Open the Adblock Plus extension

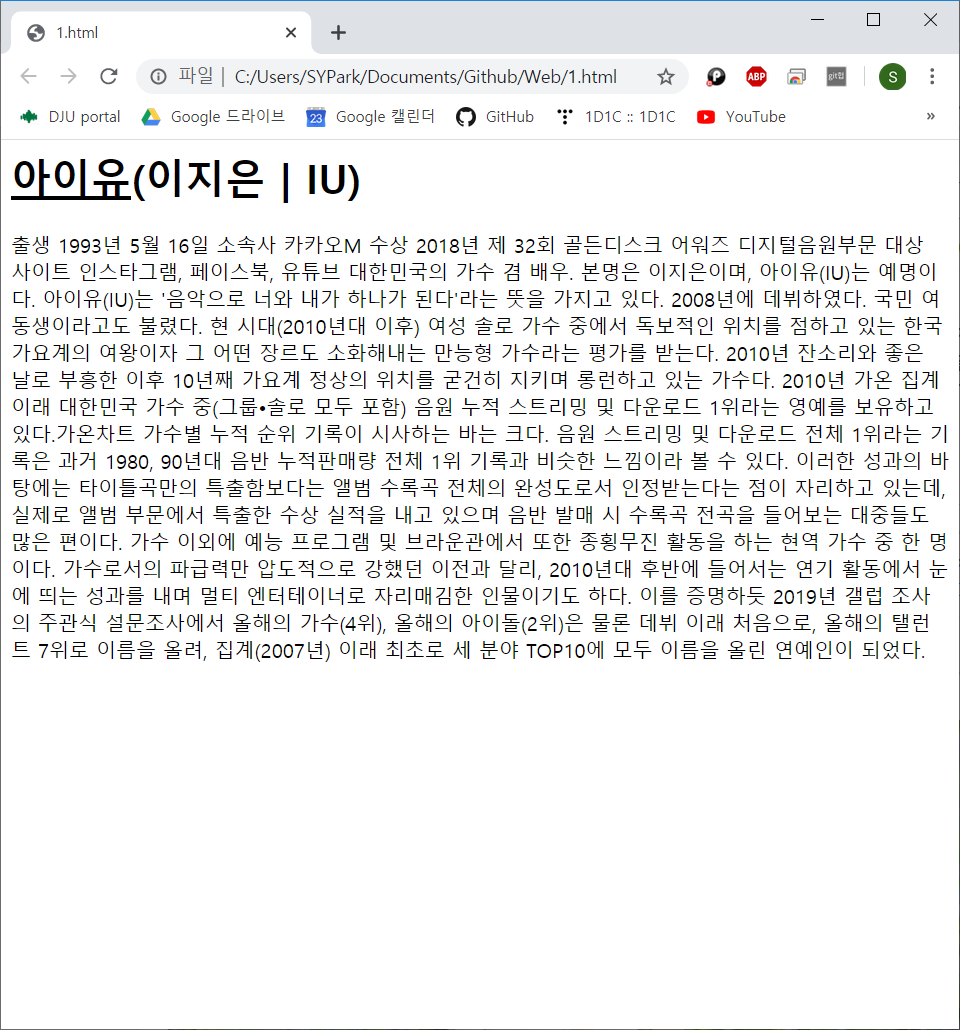tap(756, 77)
